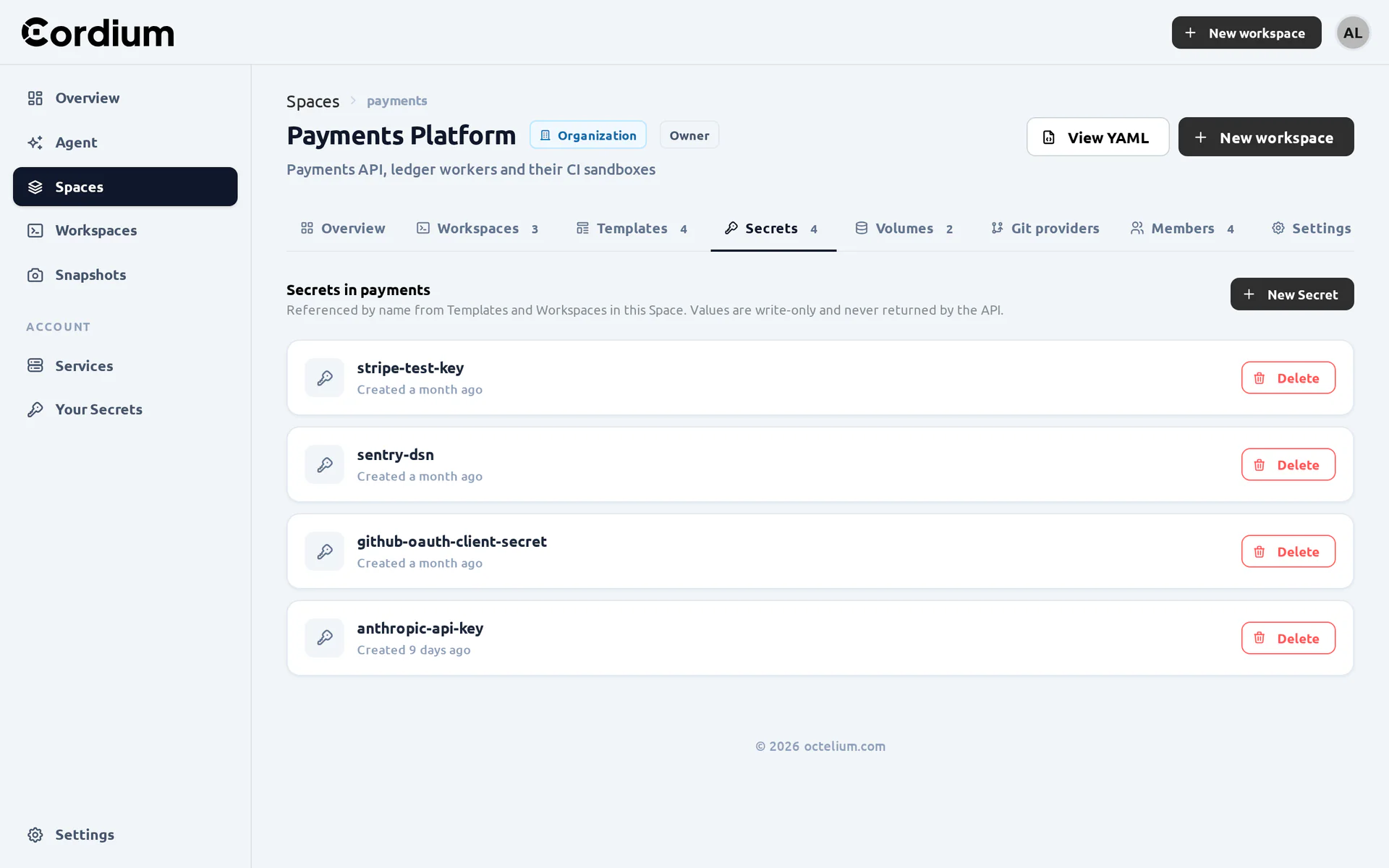
Task: Open the Git providers tab
Action: (x=1045, y=229)
